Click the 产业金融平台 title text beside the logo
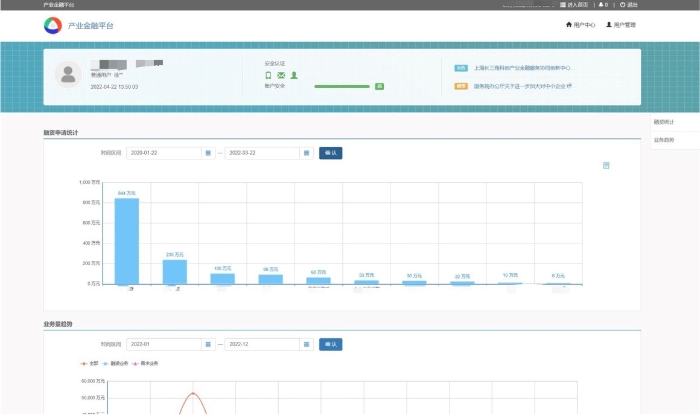Screen dimensions: 700x415 [91, 25]
